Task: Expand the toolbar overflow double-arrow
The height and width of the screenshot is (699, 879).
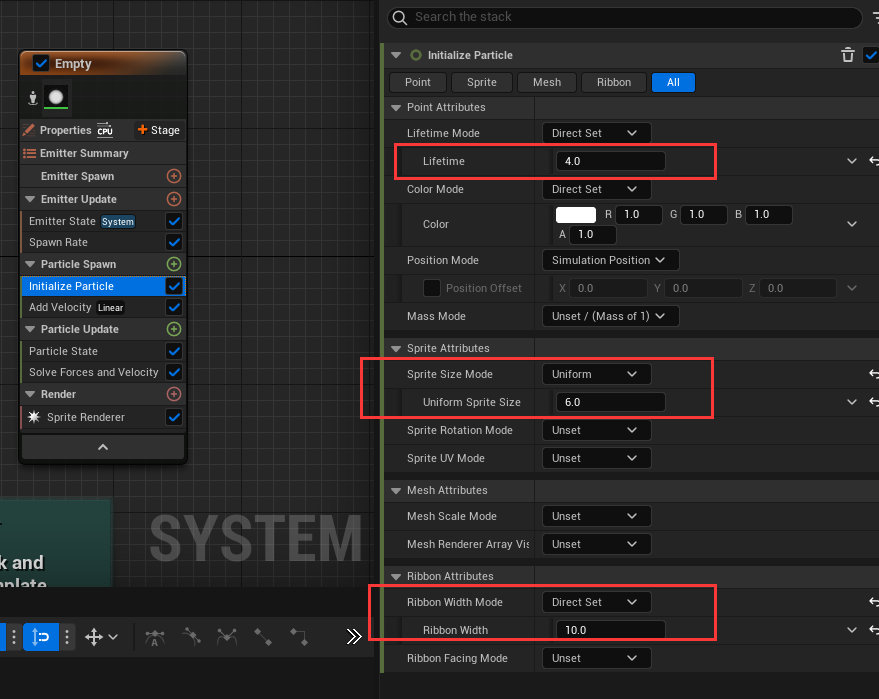Action: tap(354, 637)
